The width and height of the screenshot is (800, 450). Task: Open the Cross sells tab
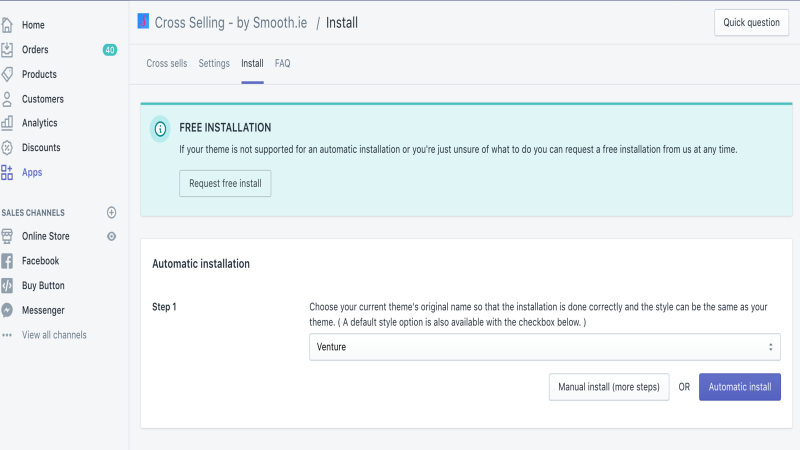click(166, 63)
